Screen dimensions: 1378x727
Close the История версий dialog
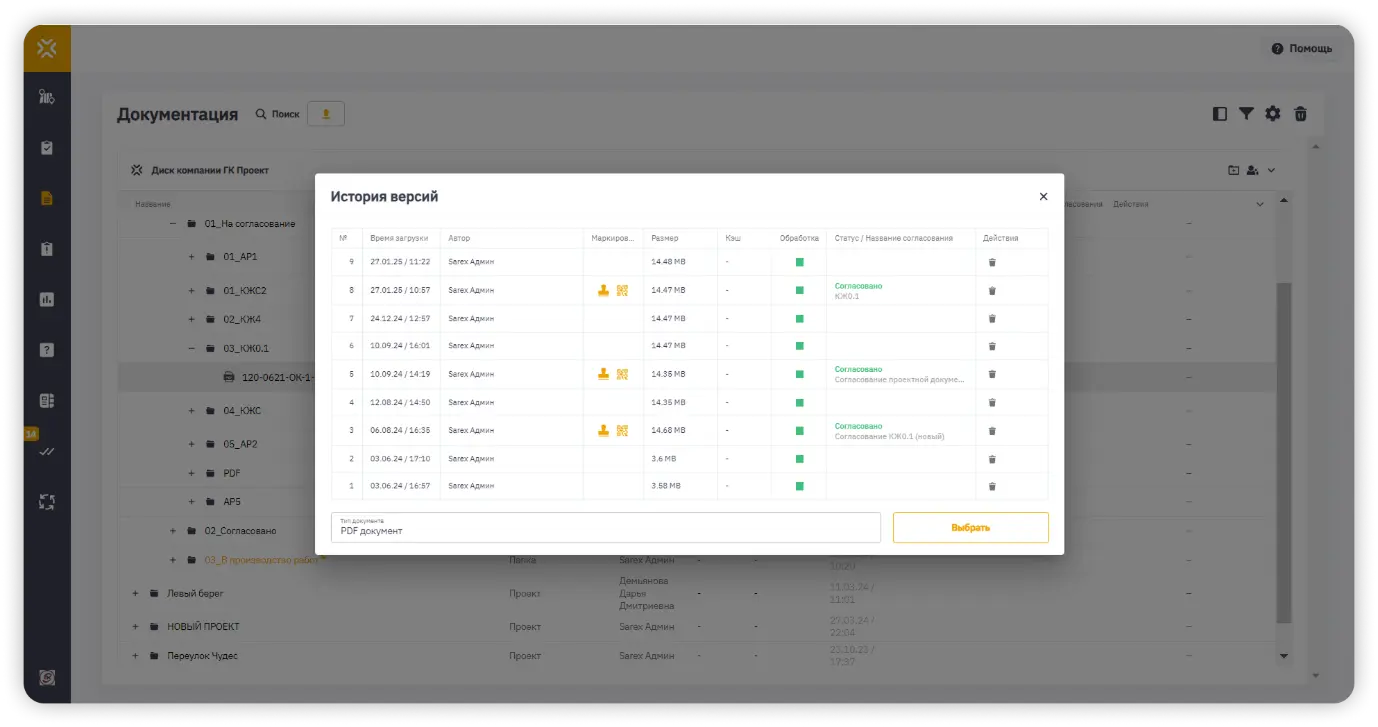1043,197
